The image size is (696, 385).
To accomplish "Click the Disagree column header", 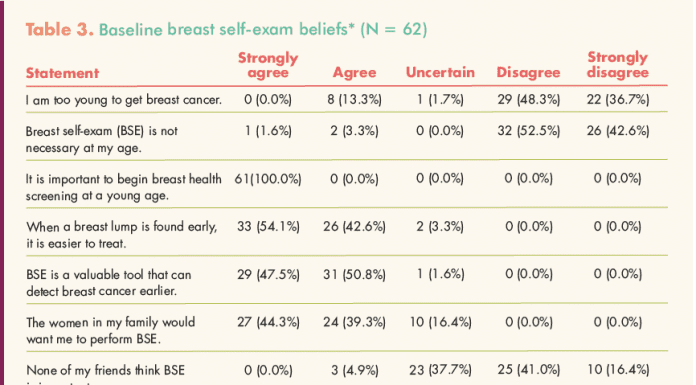I will click(x=528, y=72).
